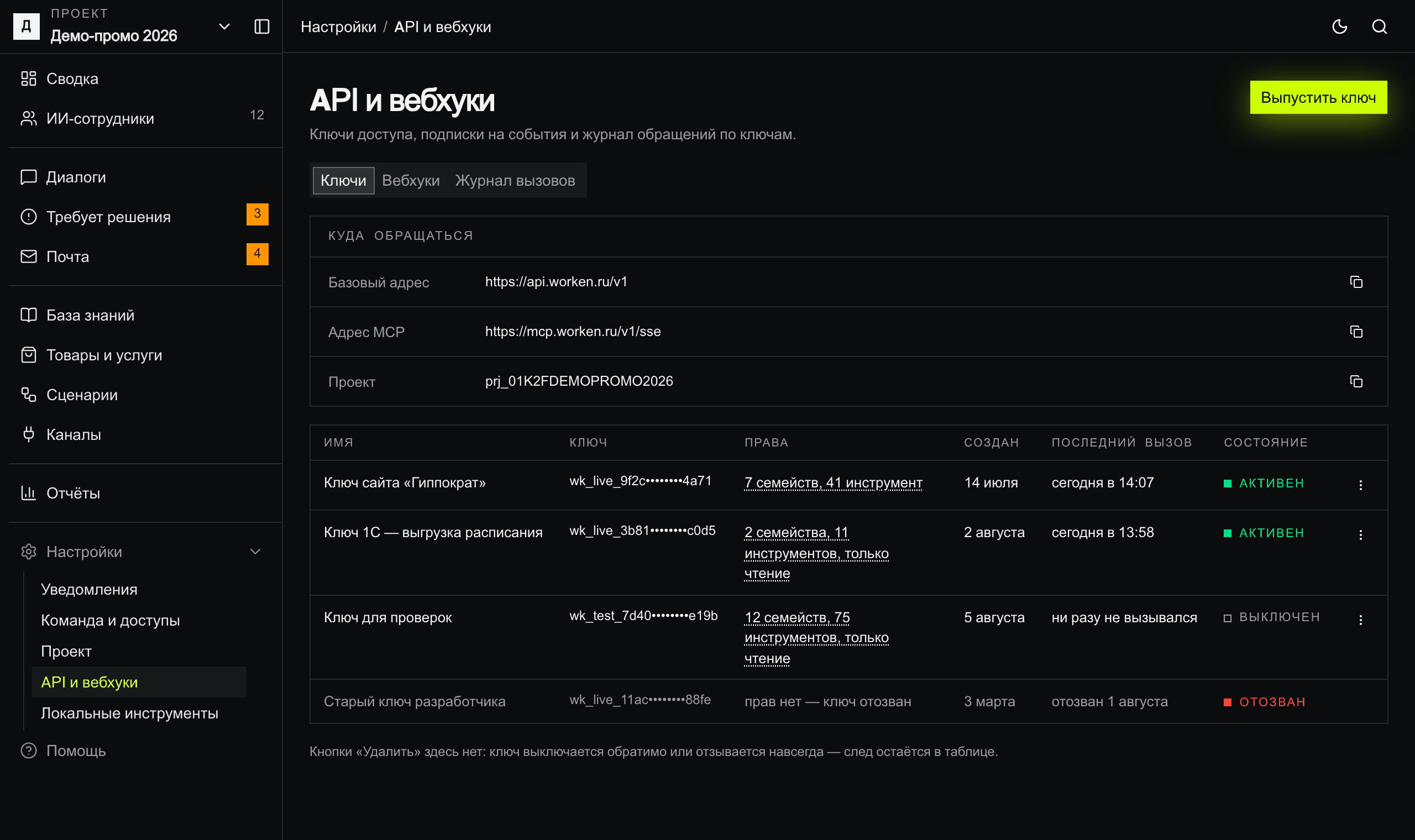Screen dimensions: 1415x840
Task: Open Уведомления settings subsection
Action: 139,589
